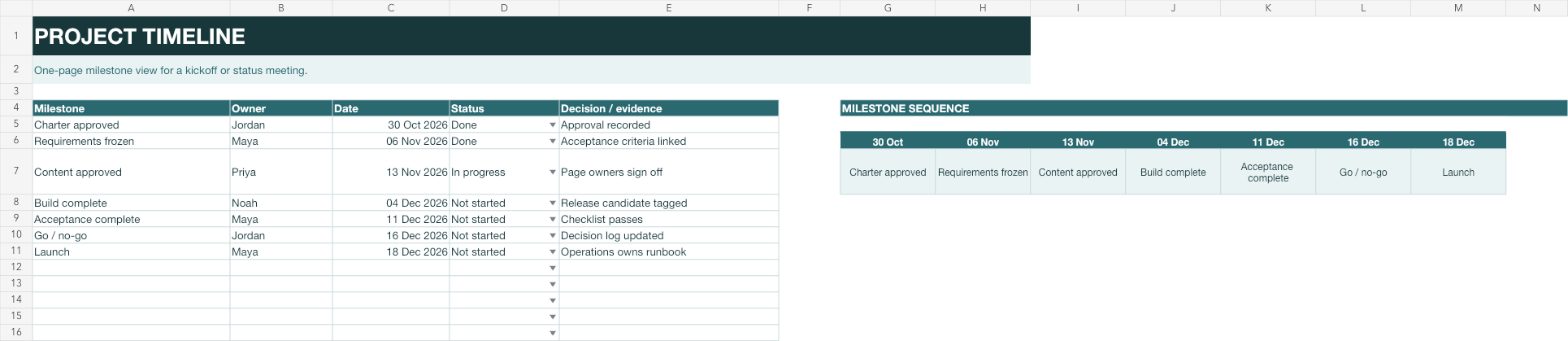The width and height of the screenshot is (1568, 341).
Task: Click the Content approved sequence card
Action: click(1078, 172)
